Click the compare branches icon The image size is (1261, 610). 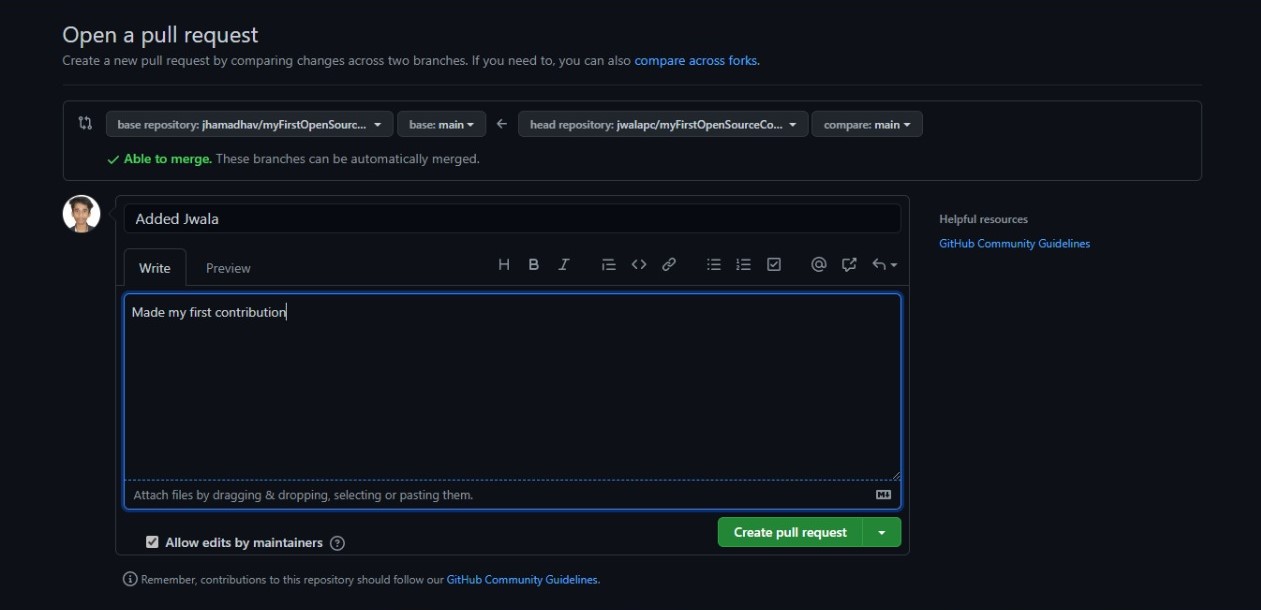point(85,123)
